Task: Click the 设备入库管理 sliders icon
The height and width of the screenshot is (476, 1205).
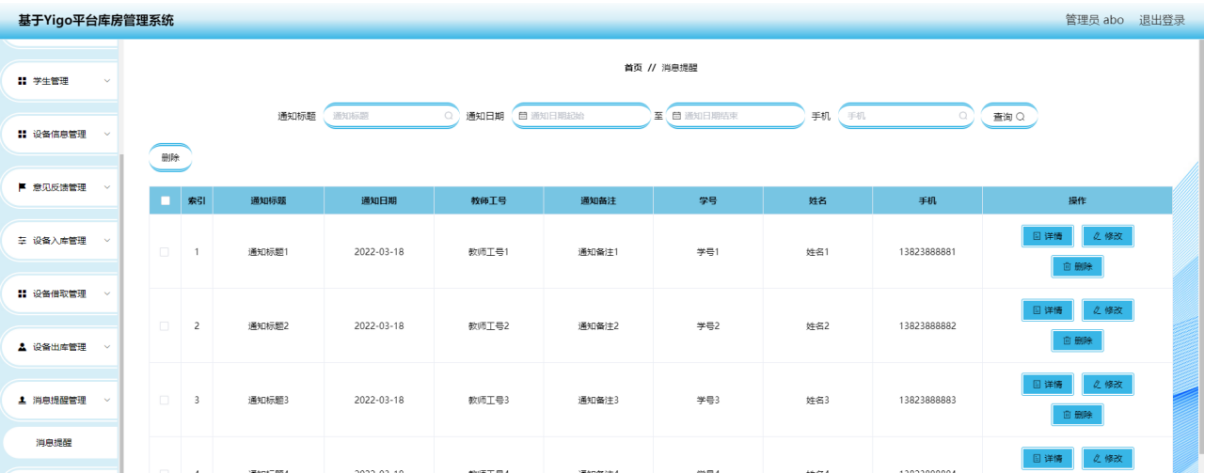Action: [x=22, y=240]
